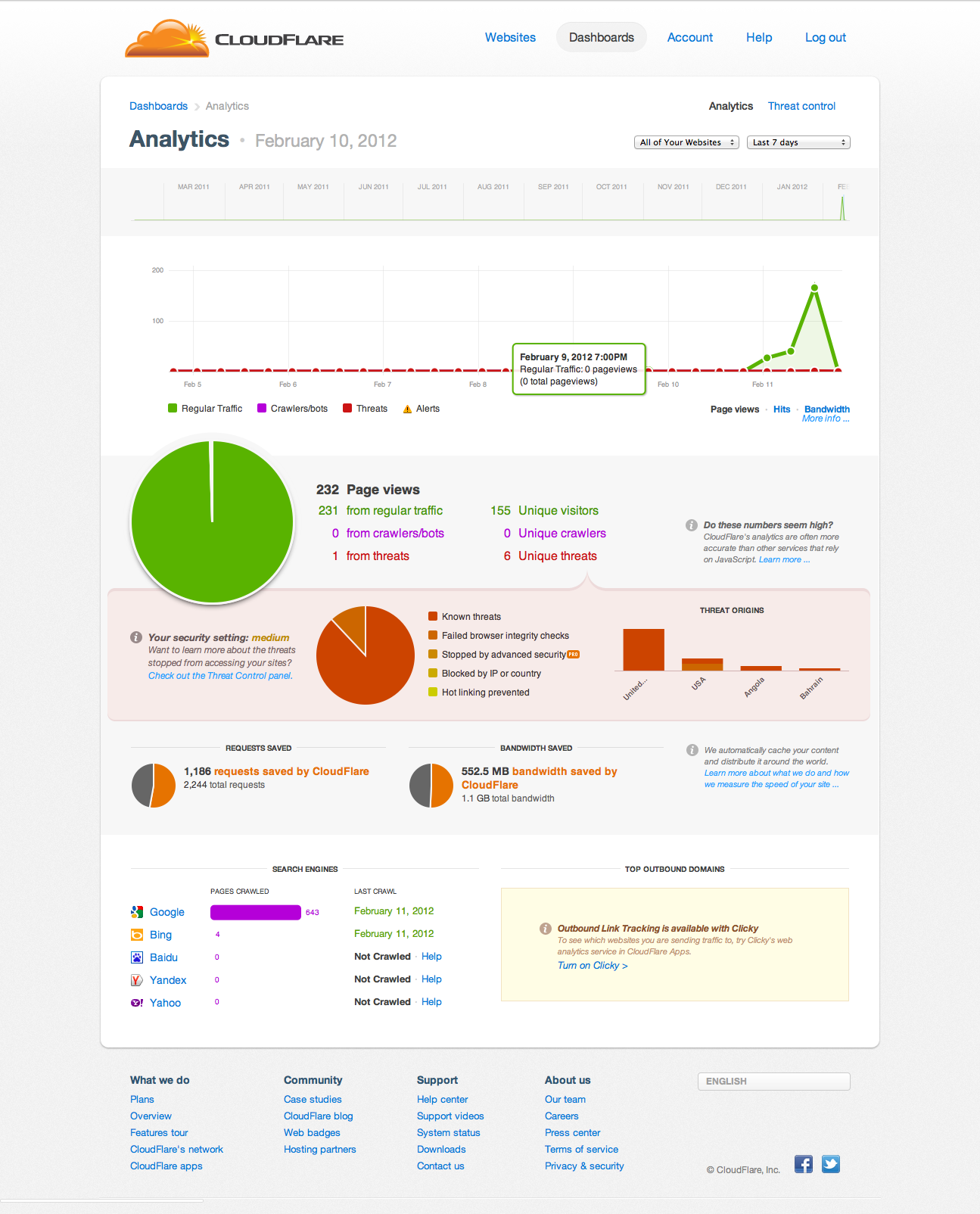Click 'Learn more ...' about analytics accuracy
The image size is (980, 1214).
(x=784, y=560)
